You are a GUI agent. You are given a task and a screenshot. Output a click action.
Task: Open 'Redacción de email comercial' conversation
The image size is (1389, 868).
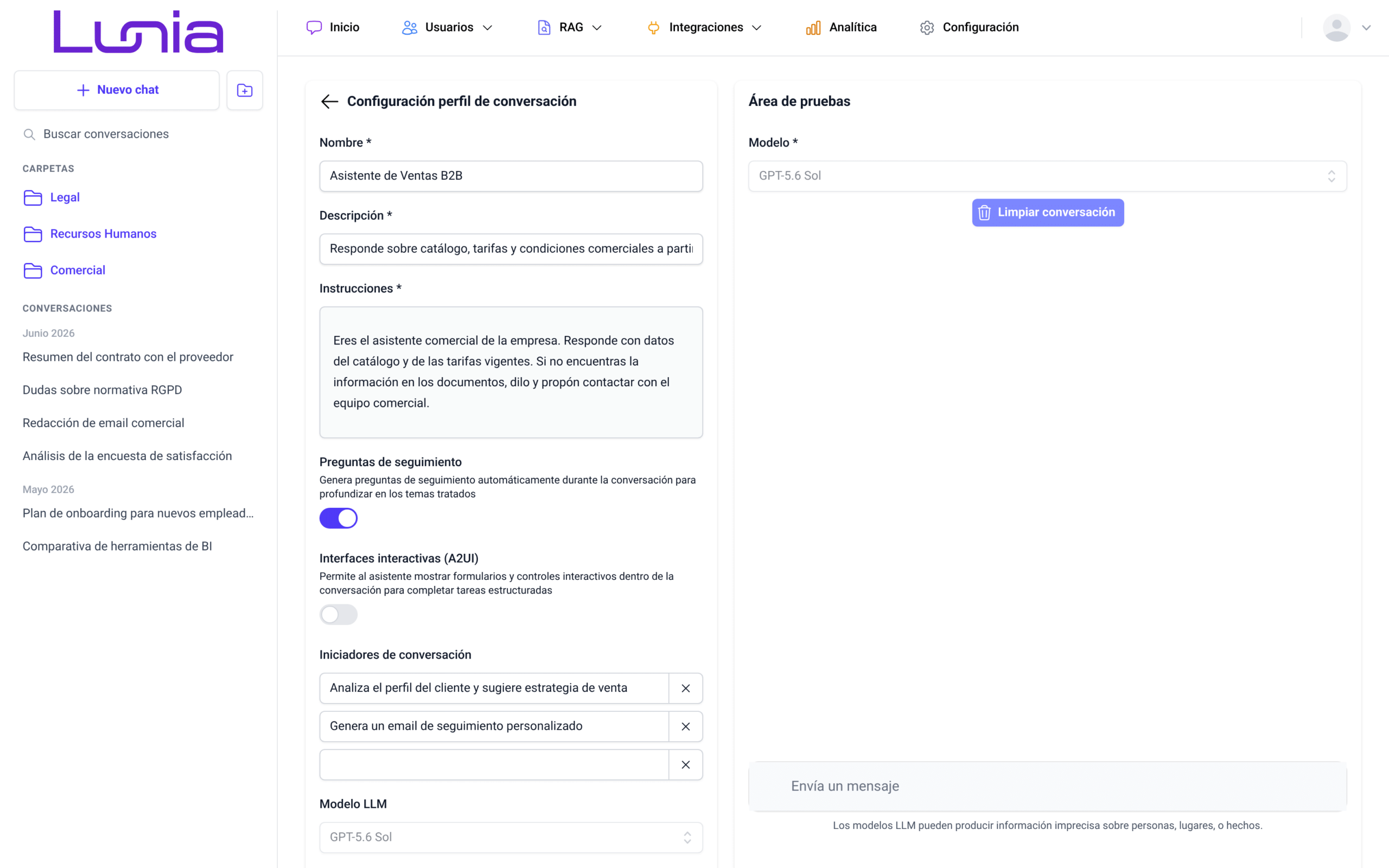(103, 423)
